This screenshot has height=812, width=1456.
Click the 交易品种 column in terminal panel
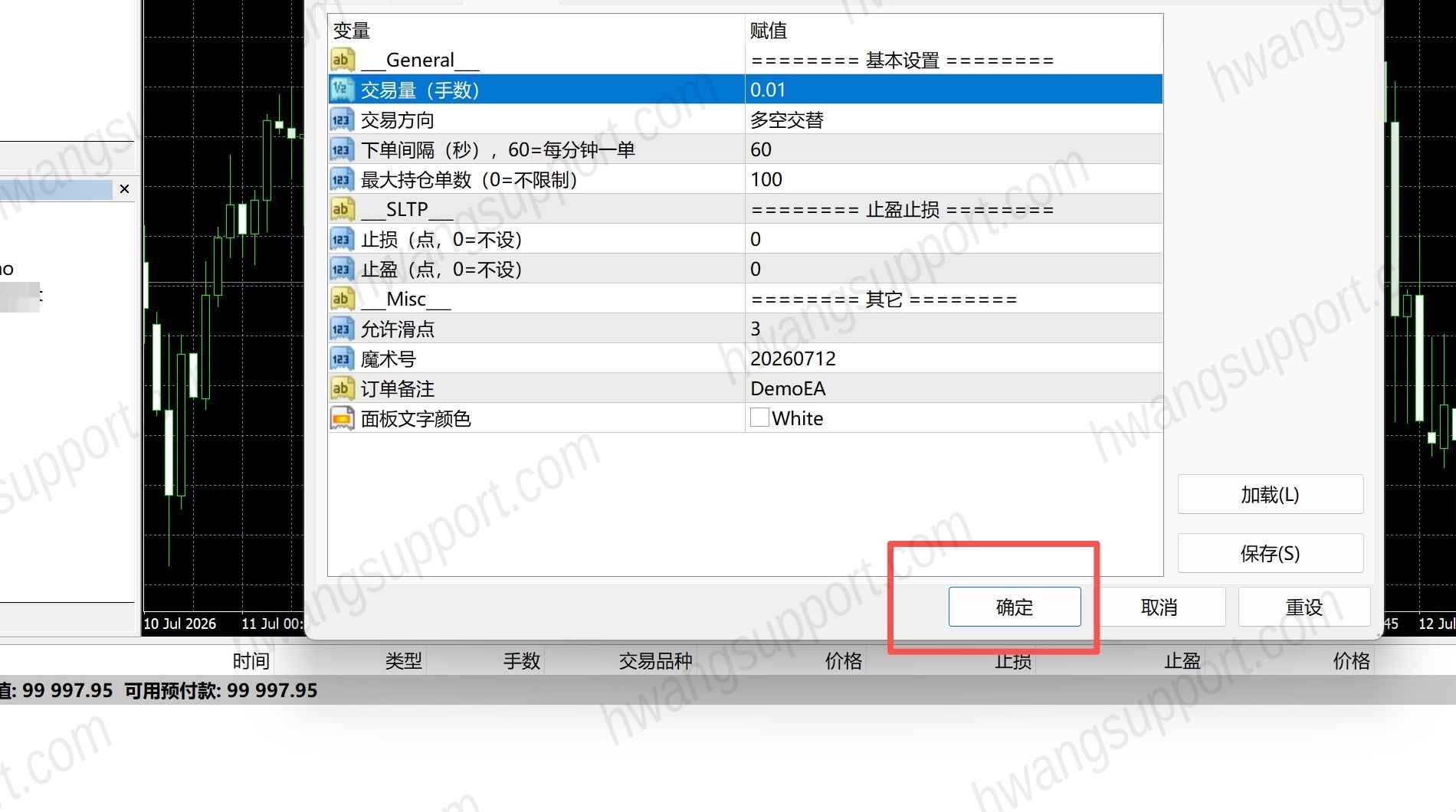pyautogui.click(x=655, y=660)
